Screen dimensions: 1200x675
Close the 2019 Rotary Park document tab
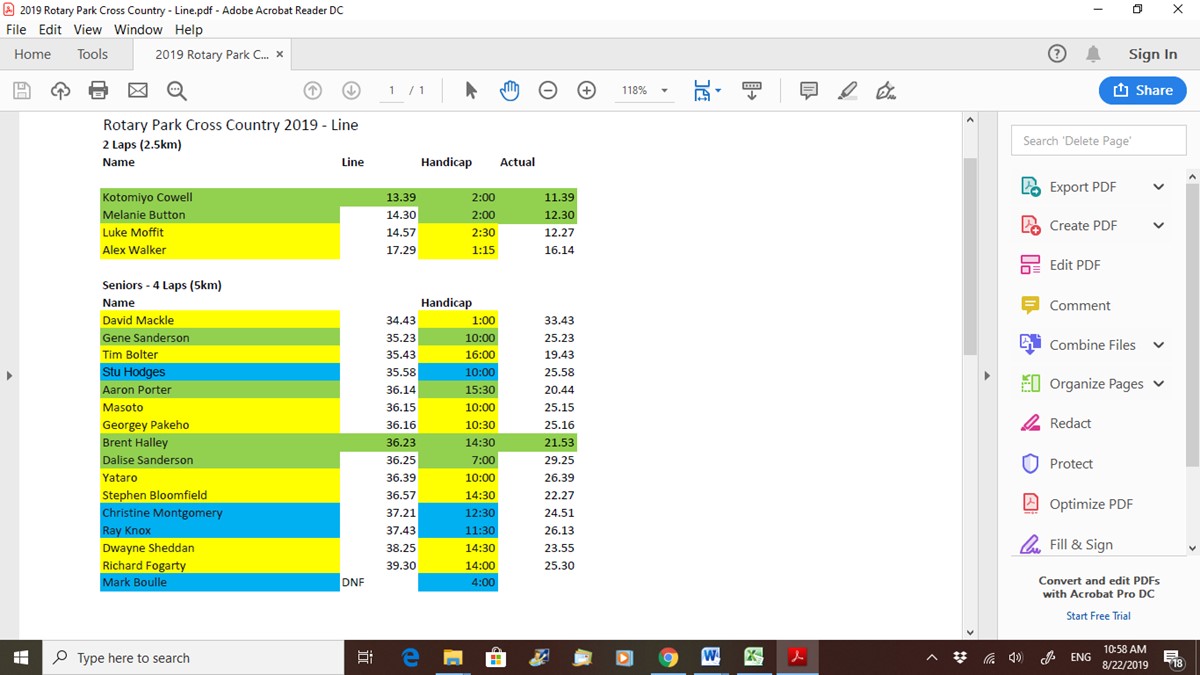tap(280, 55)
